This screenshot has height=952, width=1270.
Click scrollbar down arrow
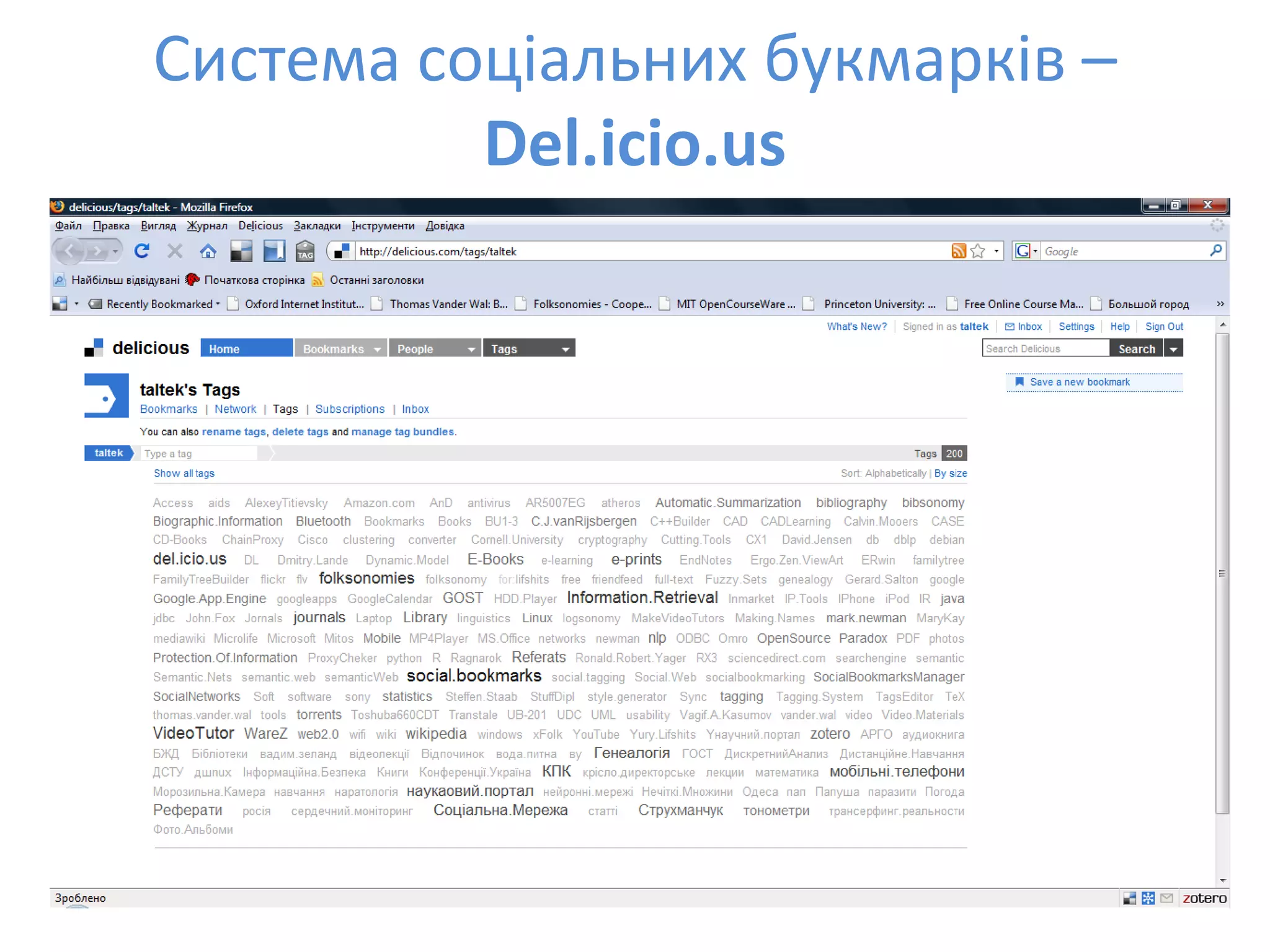click(1222, 881)
